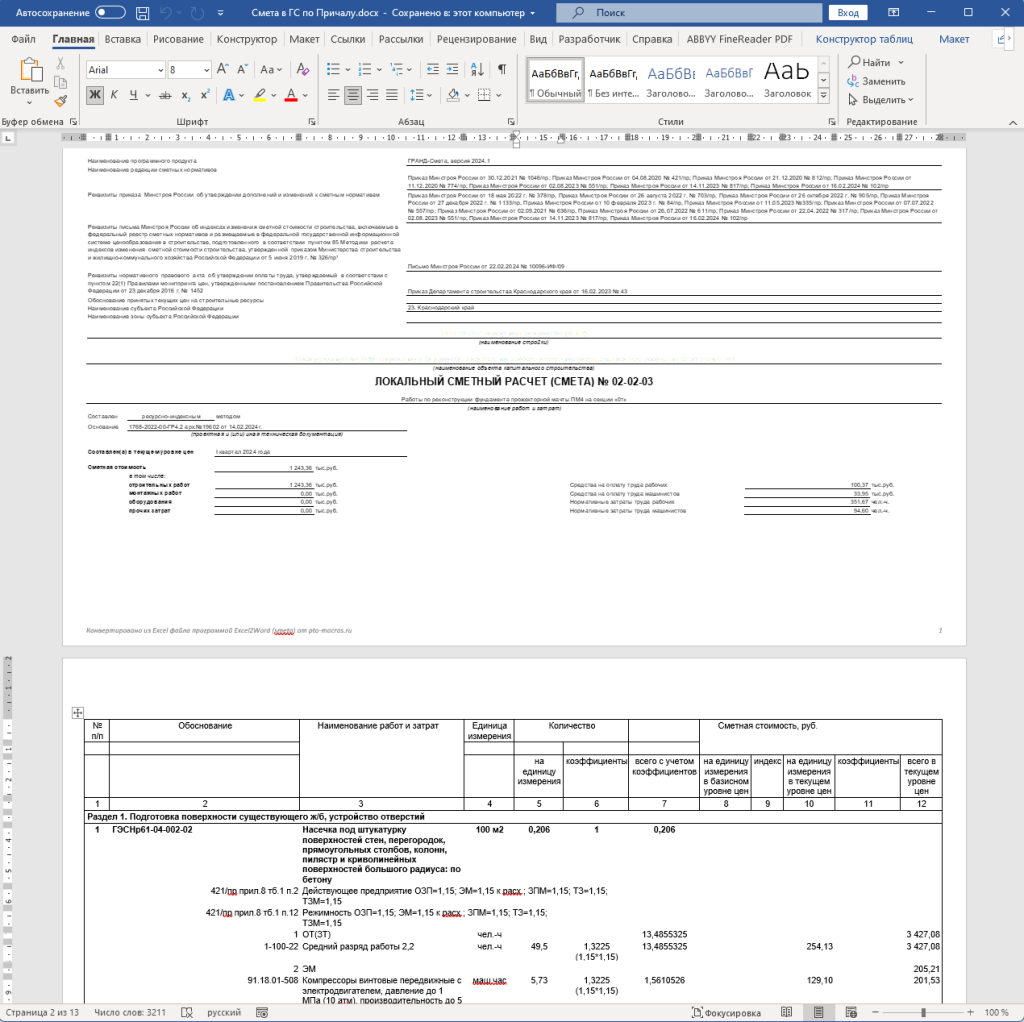Viewport: 1024px width, 1022px height.
Task: Apply the Без интервала style
Action: tap(613, 82)
